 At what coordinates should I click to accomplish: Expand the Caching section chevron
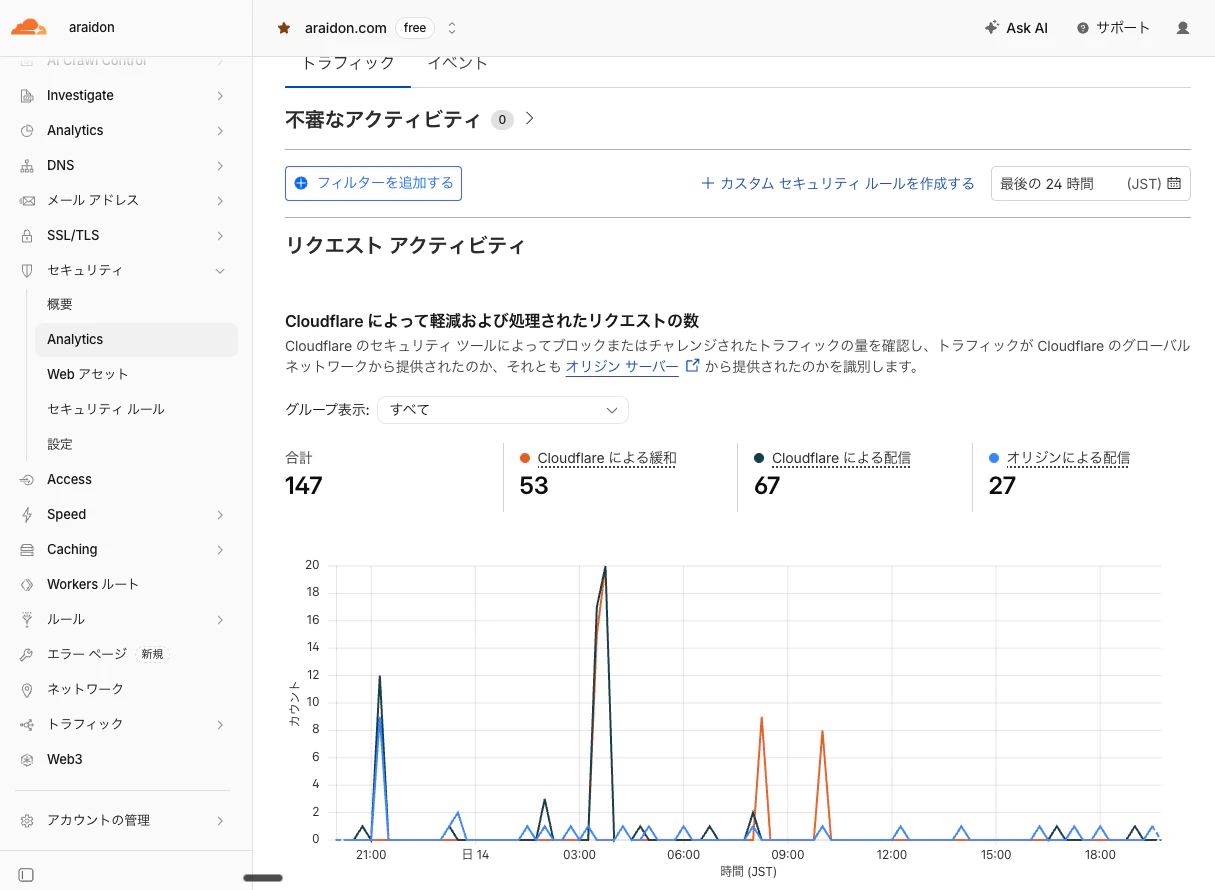point(220,550)
